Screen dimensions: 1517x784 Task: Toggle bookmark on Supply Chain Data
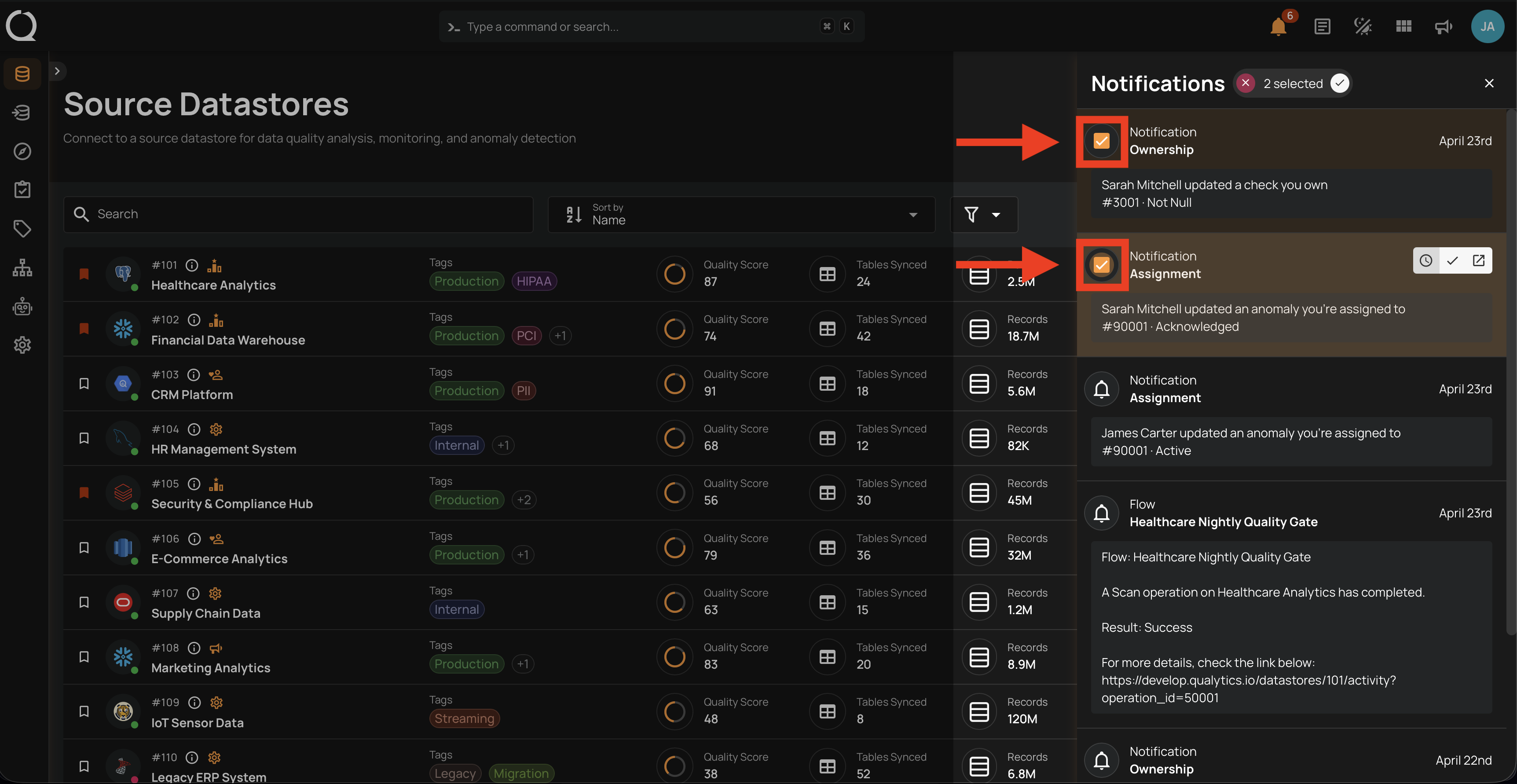84,602
